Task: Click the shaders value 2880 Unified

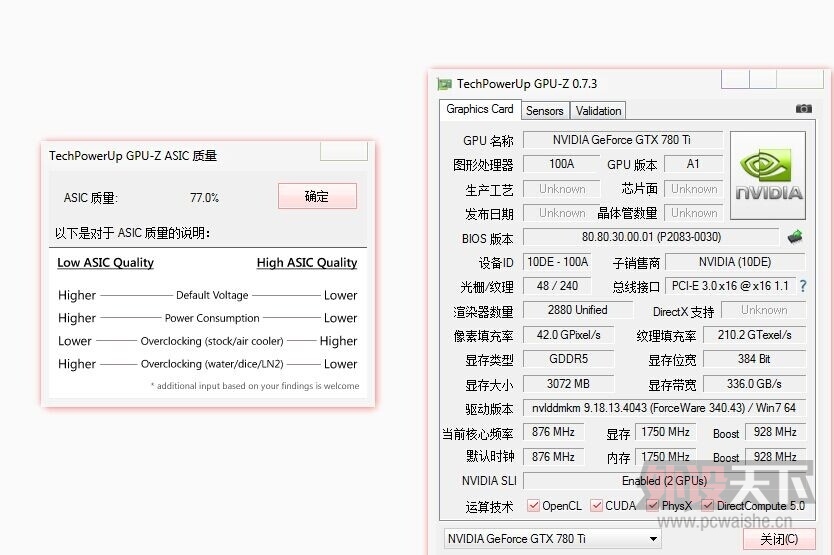Action: tap(578, 310)
